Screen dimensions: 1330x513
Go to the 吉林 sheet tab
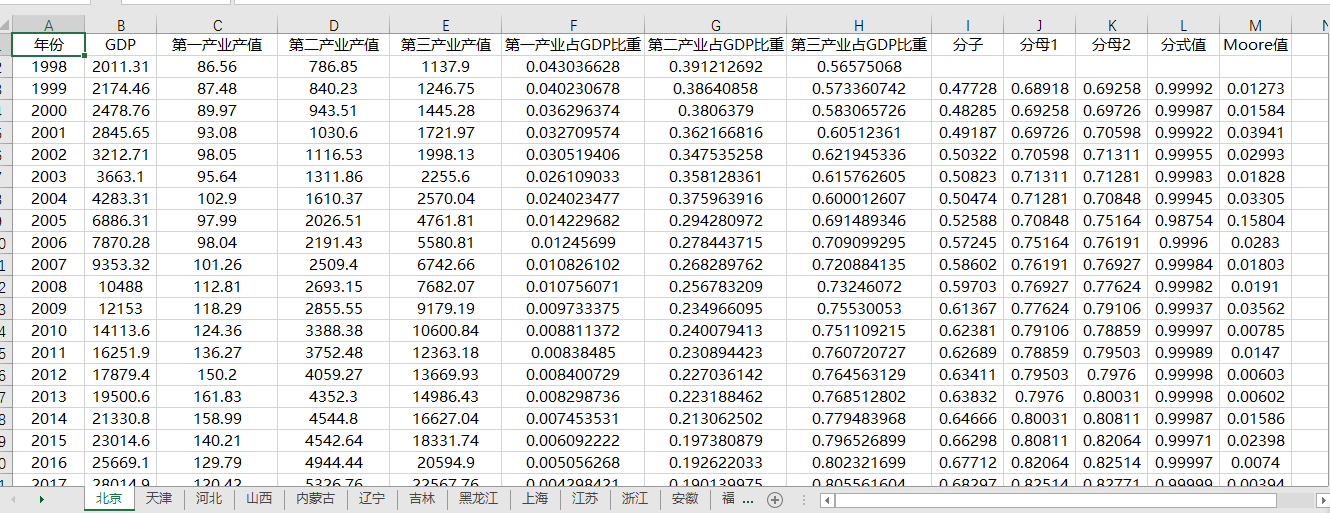coord(421,498)
